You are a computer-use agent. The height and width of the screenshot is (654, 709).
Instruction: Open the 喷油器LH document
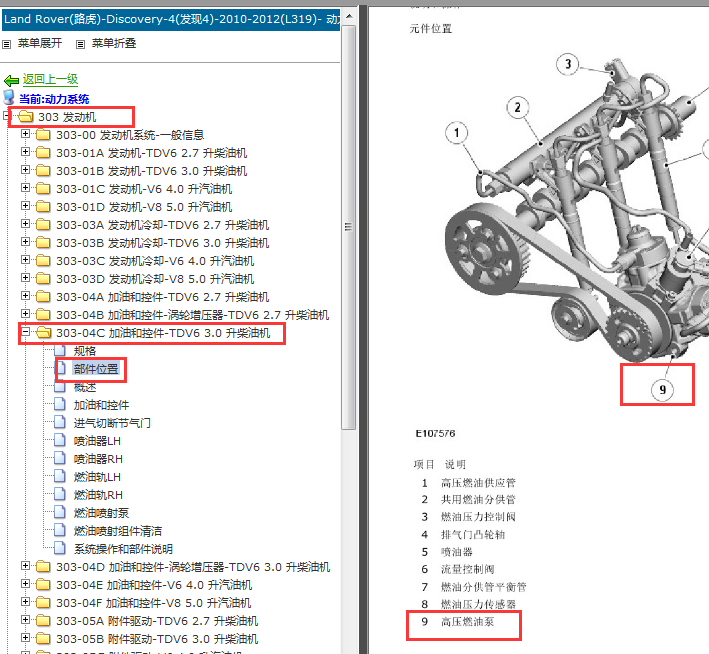(97, 441)
